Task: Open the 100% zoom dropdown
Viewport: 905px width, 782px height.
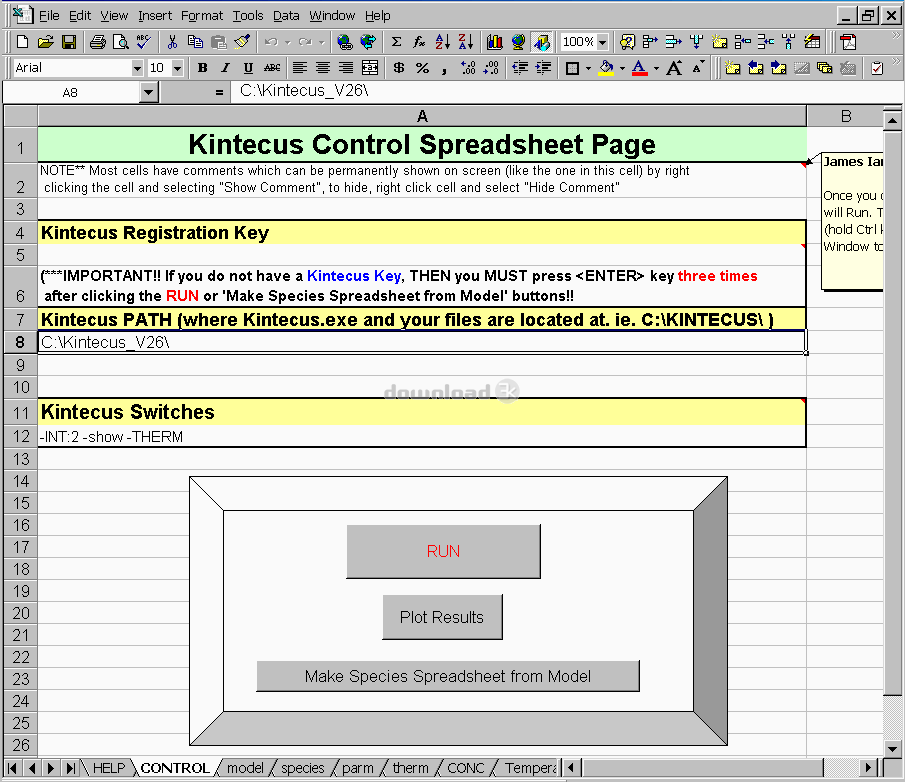Action: point(603,42)
